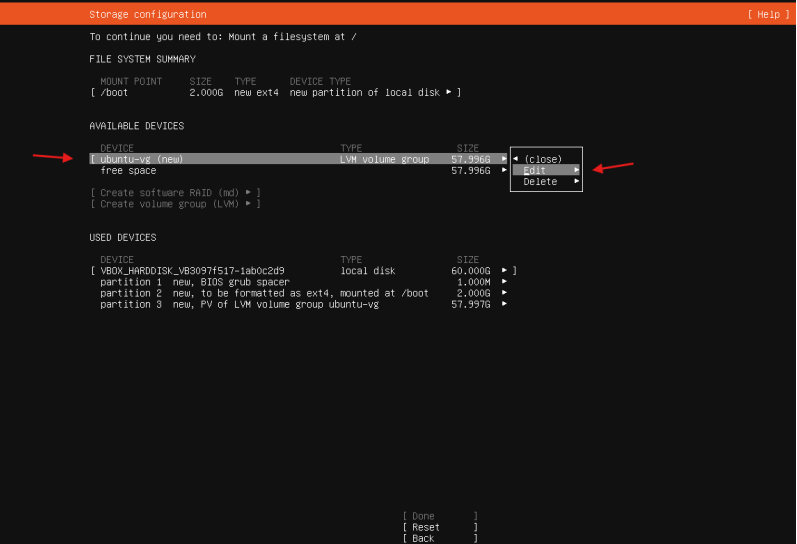The width and height of the screenshot is (797, 544).
Task: Choose Delete in the popup menu
Action: click(540, 182)
